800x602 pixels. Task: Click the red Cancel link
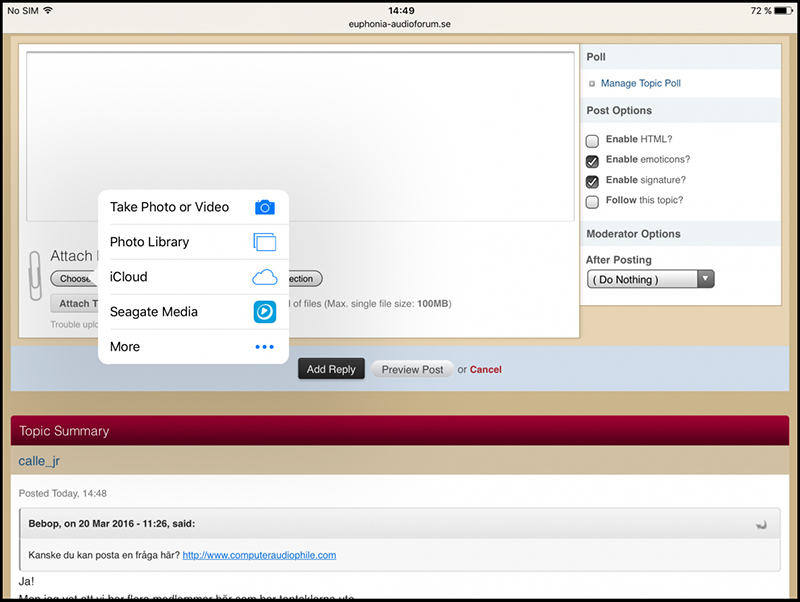(x=486, y=370)
